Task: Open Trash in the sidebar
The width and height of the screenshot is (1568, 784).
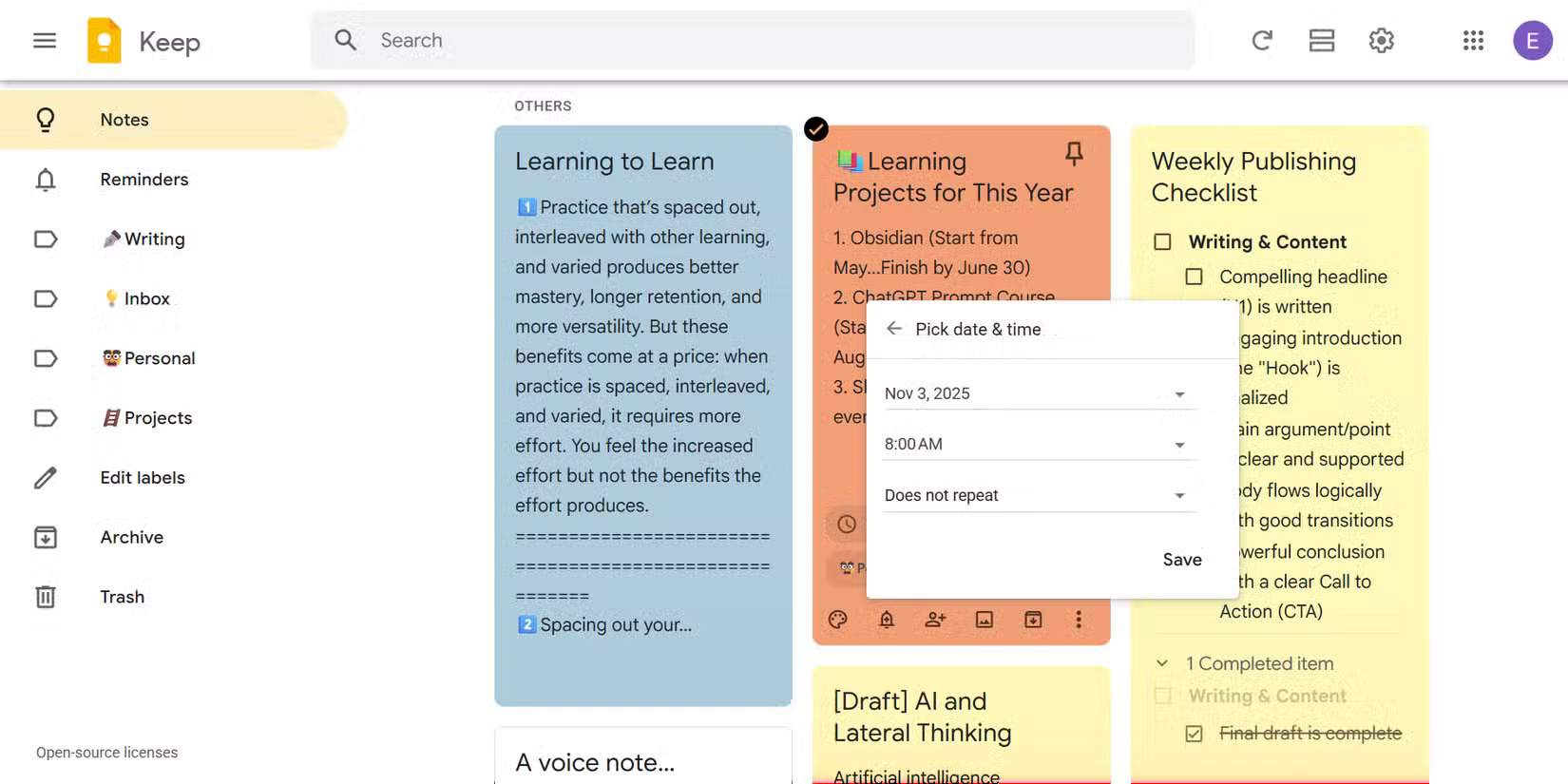Action: click(x=173, y=597)
